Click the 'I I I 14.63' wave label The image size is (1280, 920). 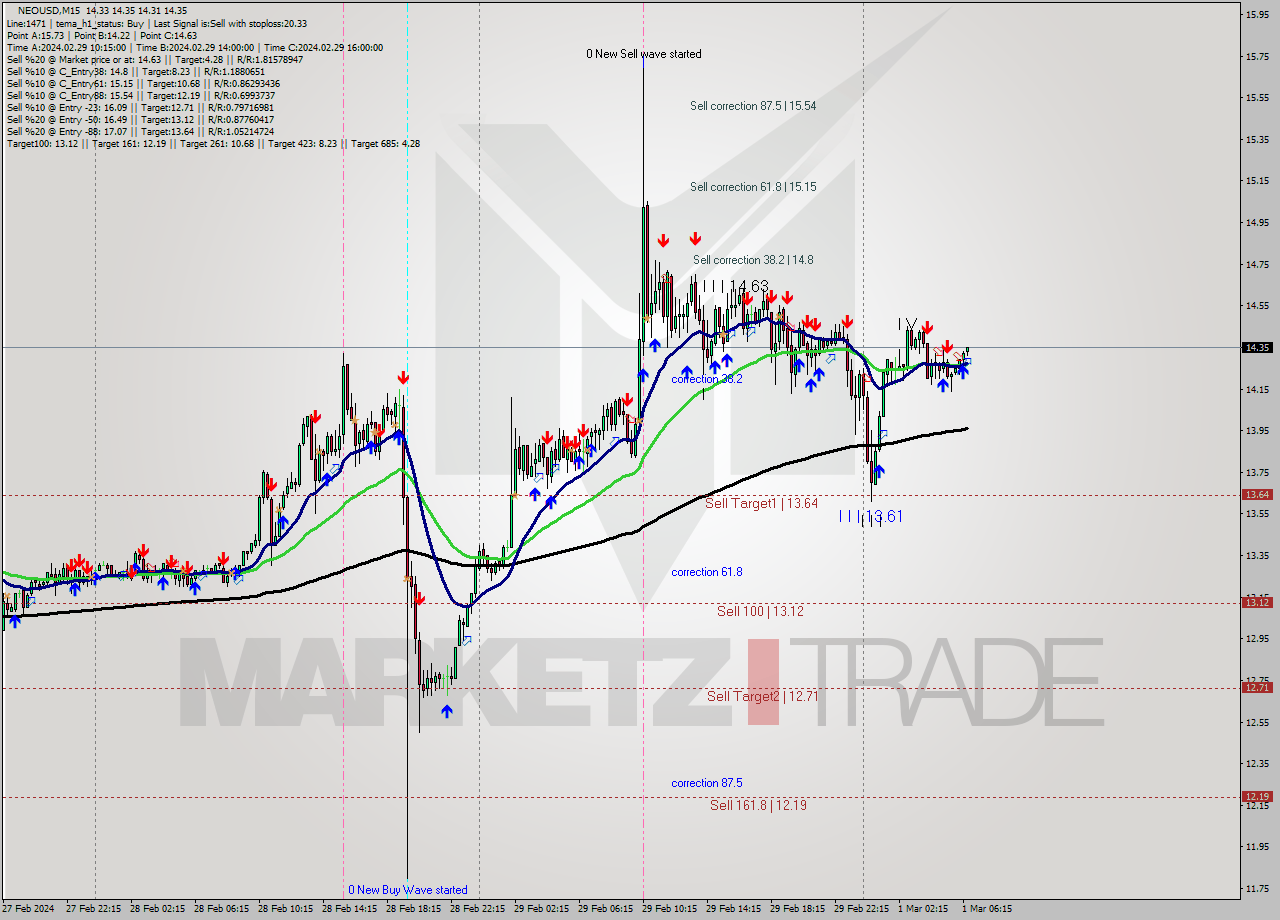[x=735, y=286]
